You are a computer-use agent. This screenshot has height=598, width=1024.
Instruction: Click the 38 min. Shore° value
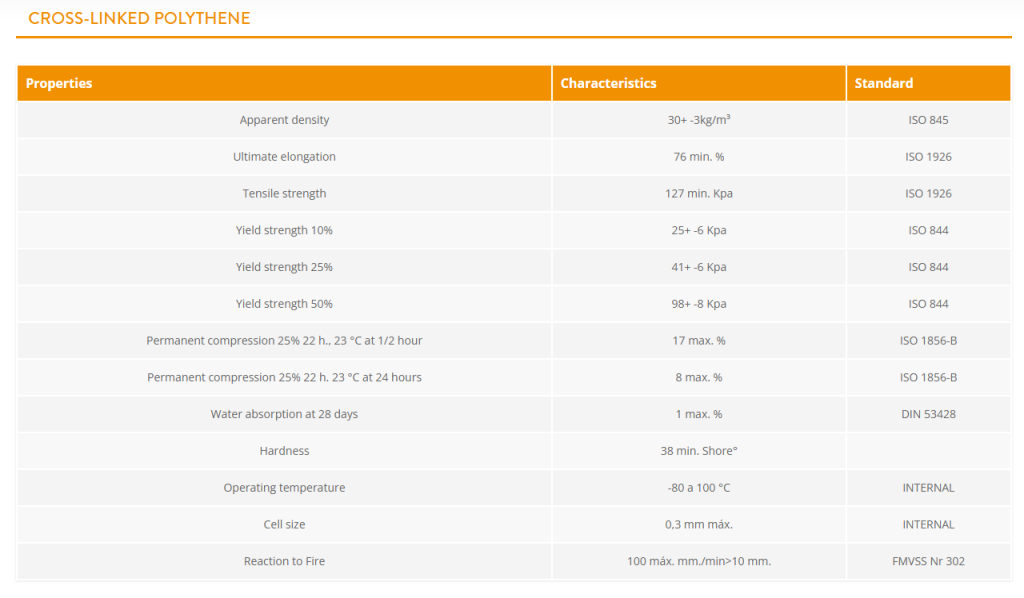699,451
